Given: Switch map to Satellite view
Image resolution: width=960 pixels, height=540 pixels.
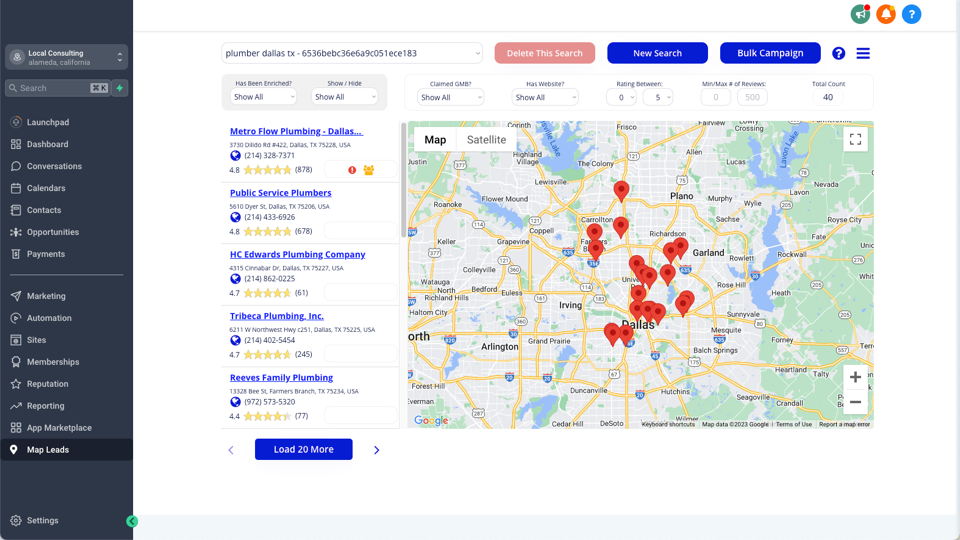Looking at the screenshot, I should pos(486,140).
